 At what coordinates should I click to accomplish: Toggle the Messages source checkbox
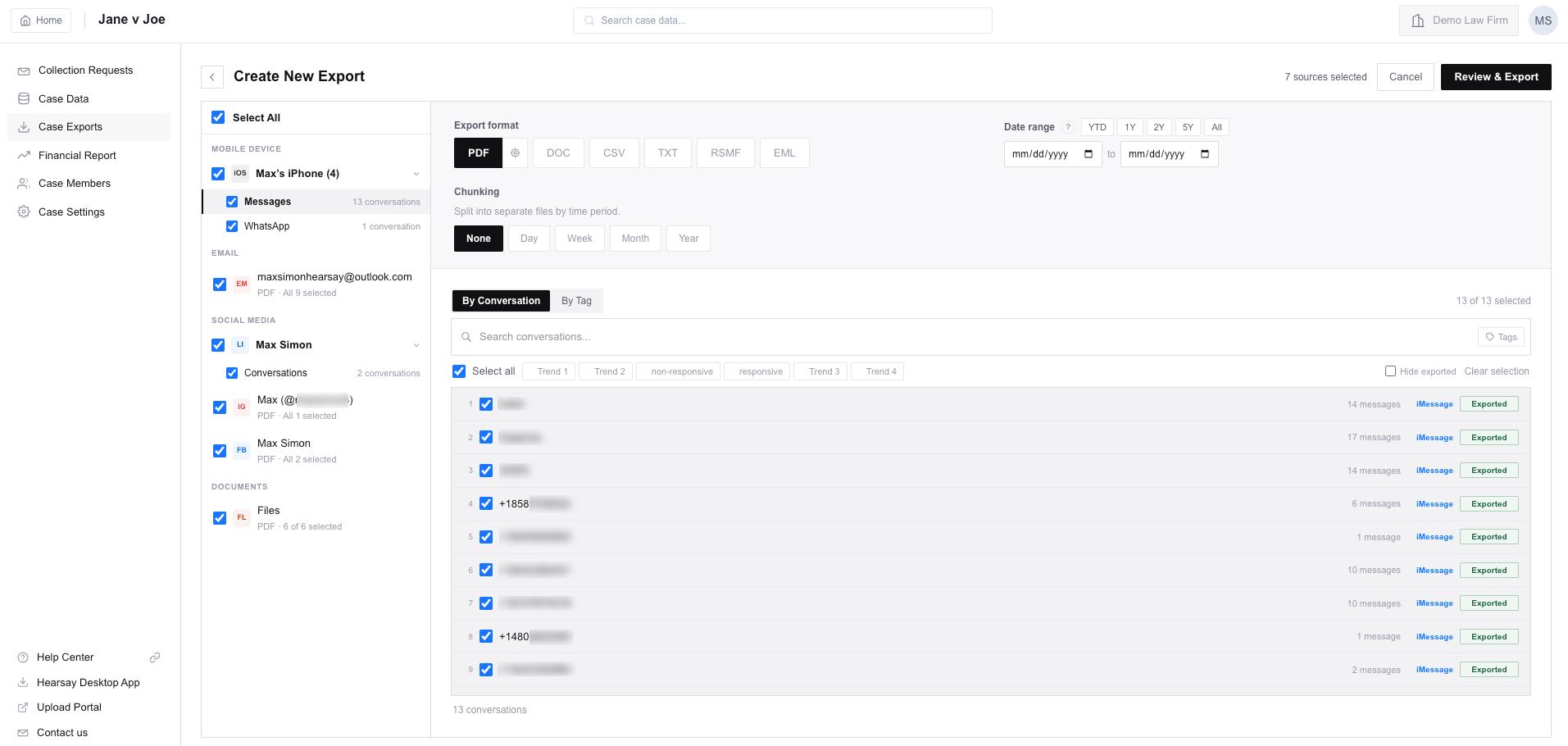(232, 202)
